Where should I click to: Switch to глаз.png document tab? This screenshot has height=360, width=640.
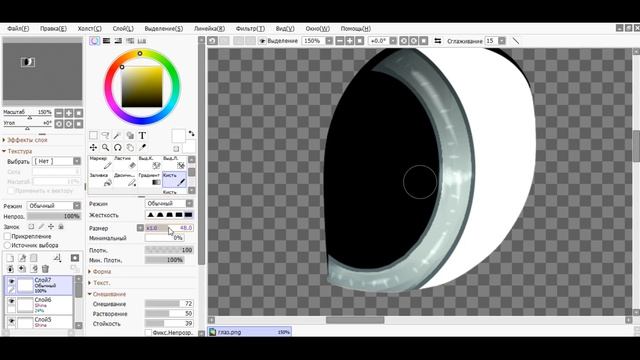coord(249,332)
